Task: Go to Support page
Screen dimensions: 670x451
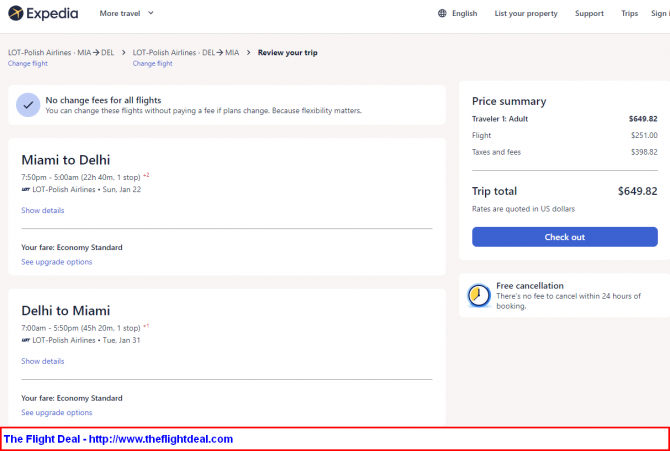Action: click(x=589, y=13)
